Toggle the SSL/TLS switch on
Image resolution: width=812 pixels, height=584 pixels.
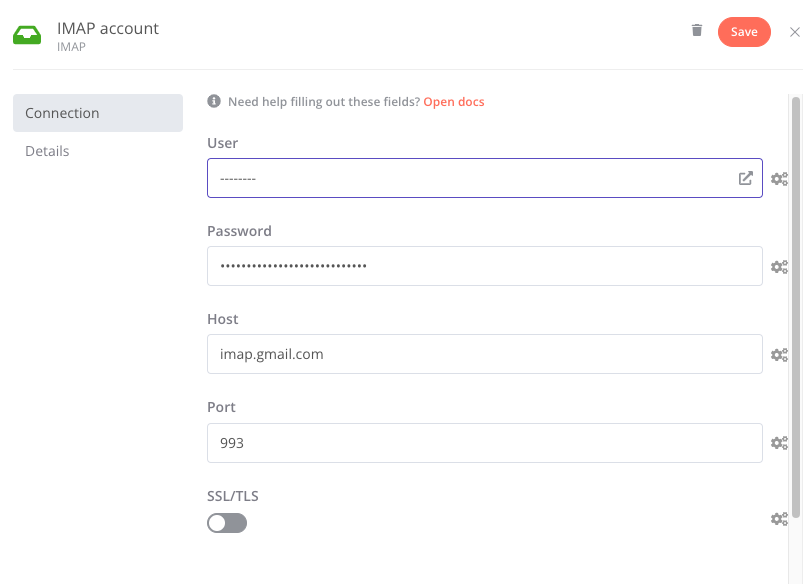[227, 523]
